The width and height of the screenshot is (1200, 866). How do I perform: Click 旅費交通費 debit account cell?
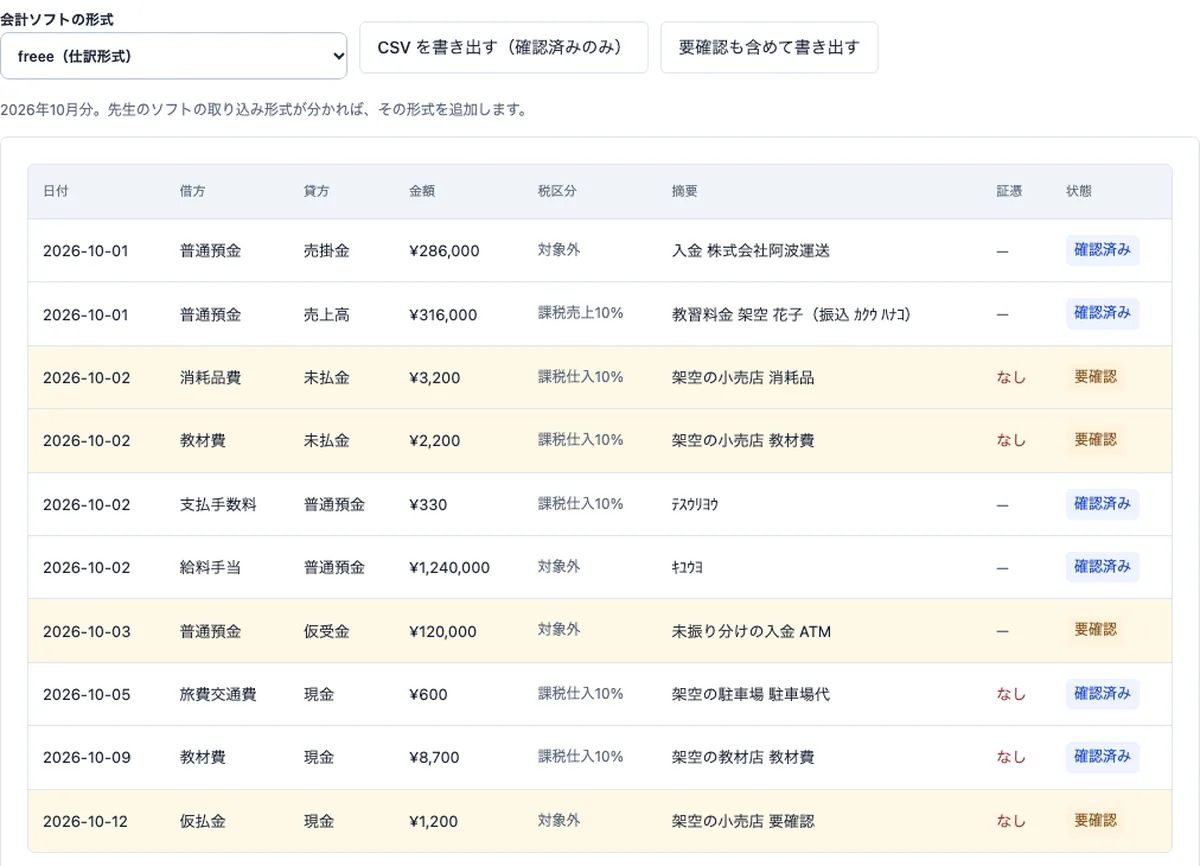[x=218, y=695]
